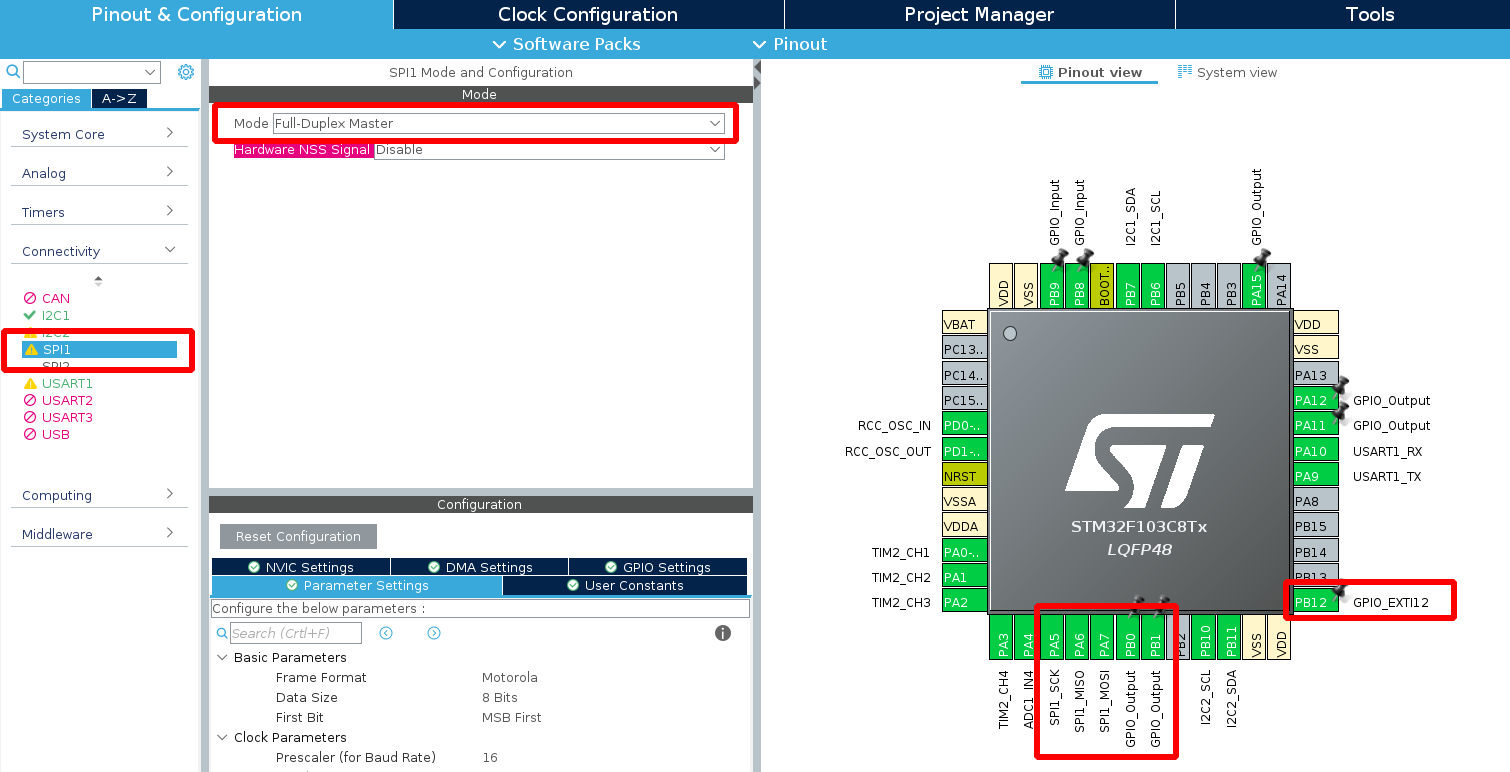1510x772 pixels.
Task: Select pin PA8 on the chip
Action: 1315,501
